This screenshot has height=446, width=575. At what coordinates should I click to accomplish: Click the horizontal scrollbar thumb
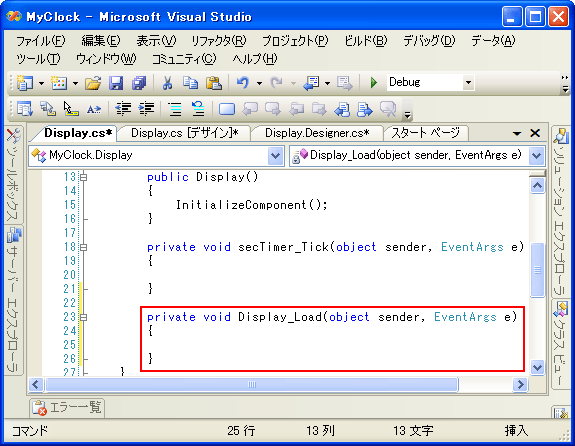(x=252, y=385)
